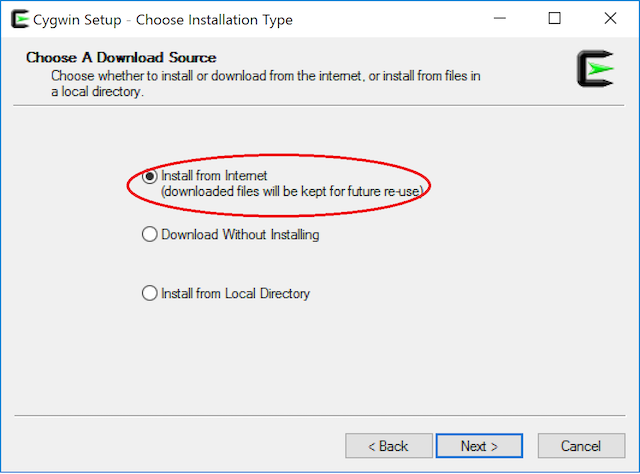Select the Install from Internet radio button
Image resolution: width=640 pixels, height=474 pixels.
point(150,176)
